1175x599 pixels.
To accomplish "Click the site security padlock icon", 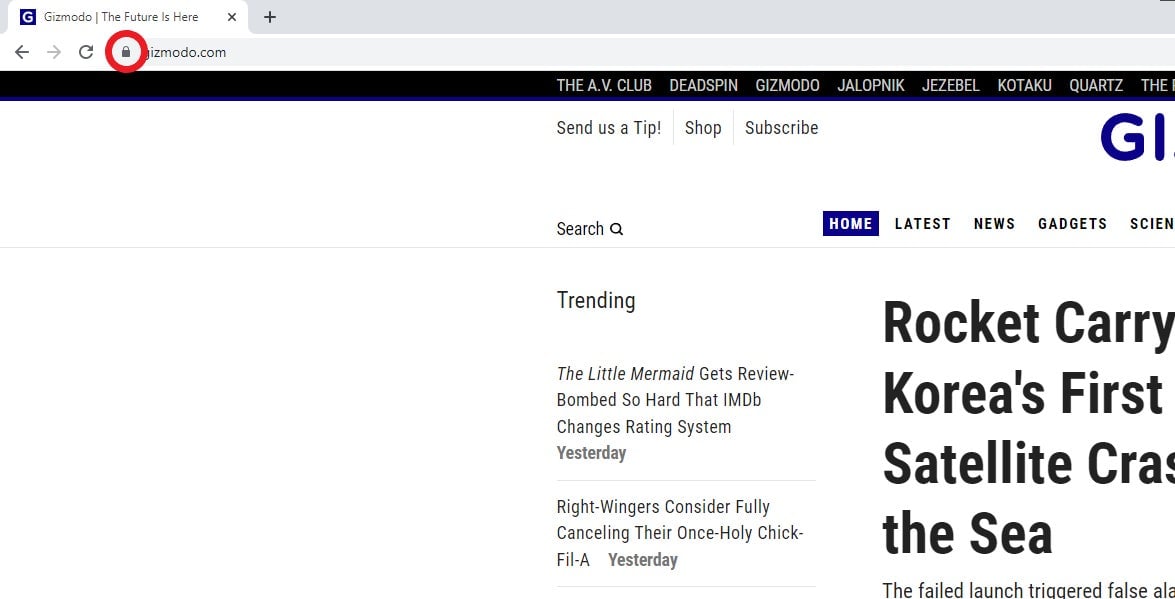I will click(x=126, y=51).
